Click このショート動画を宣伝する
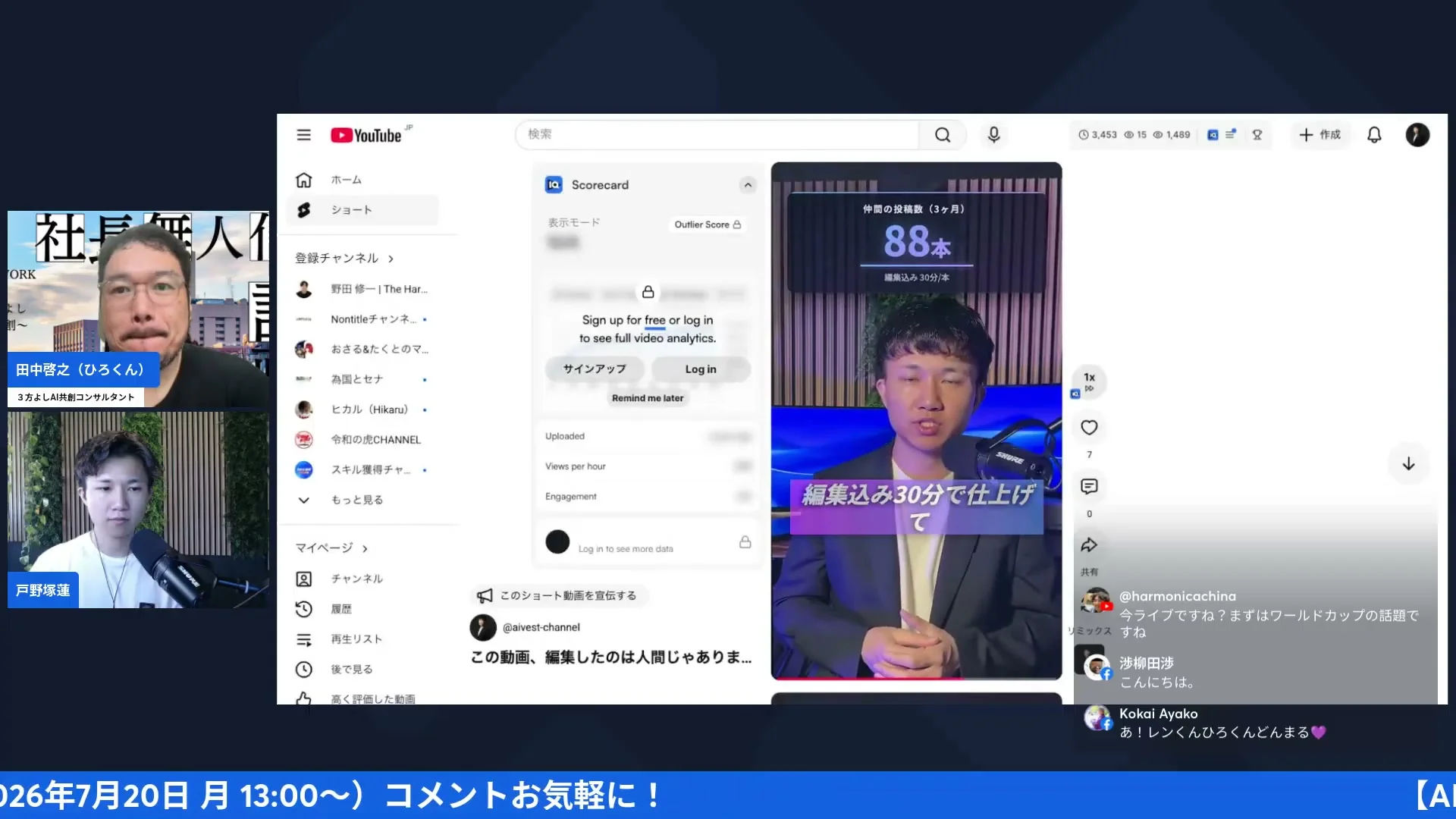Image resolution: width=1456 pixels, height=819 pixels. tap(560, 596)
